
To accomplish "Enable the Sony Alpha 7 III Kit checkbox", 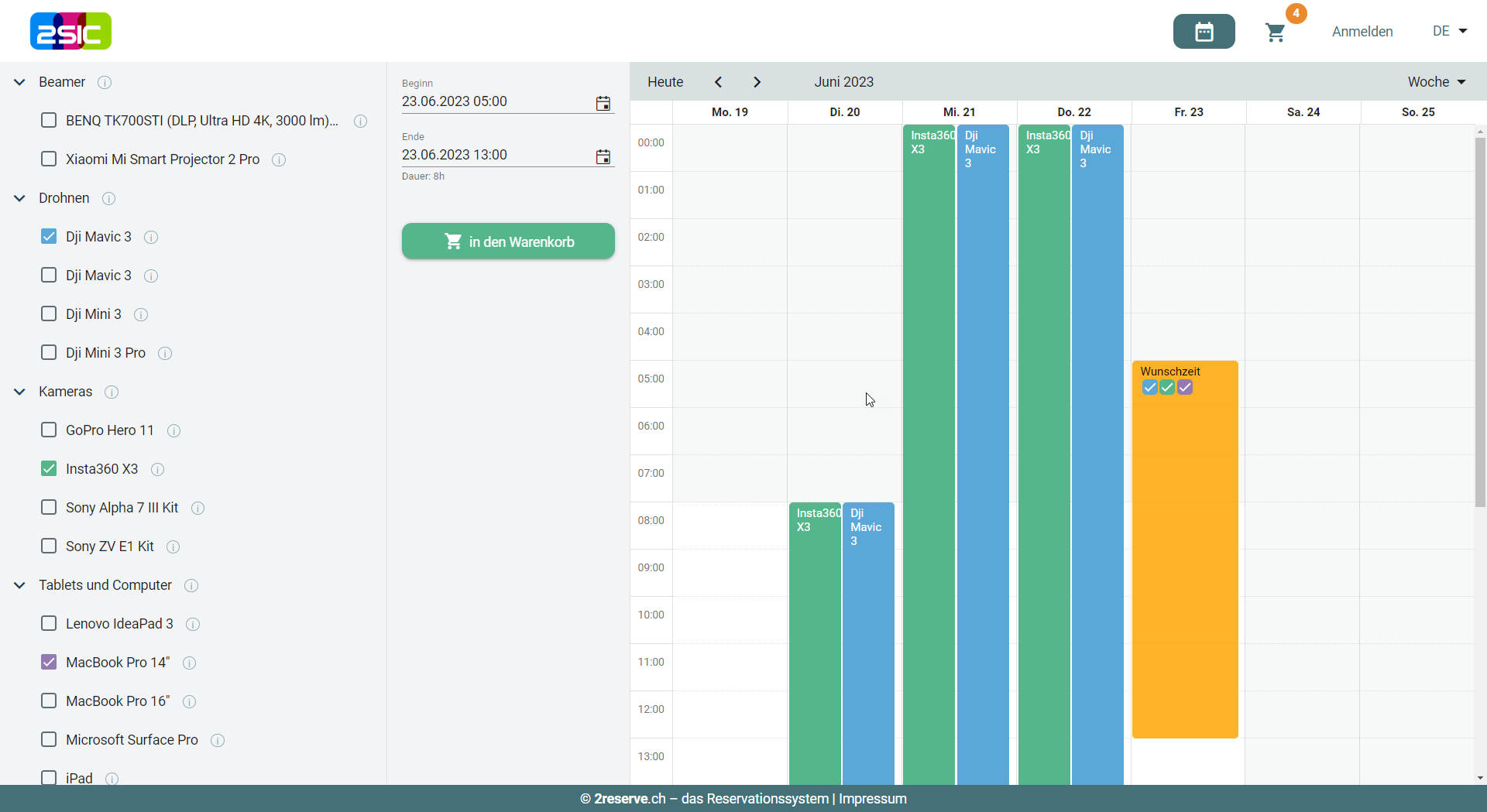I will (x=49, y=508).
